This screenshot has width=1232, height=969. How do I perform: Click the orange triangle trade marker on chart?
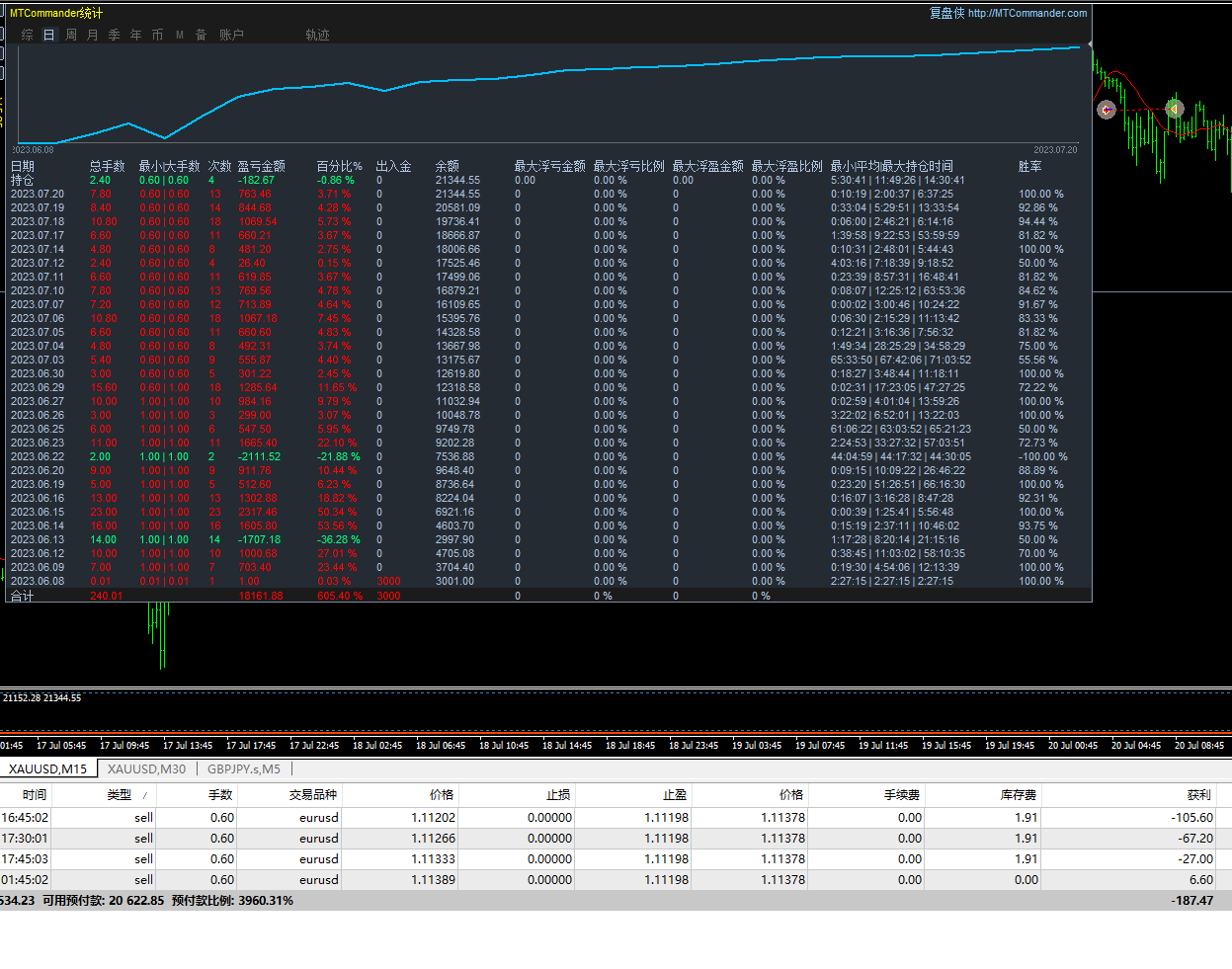pos(1174,108)
